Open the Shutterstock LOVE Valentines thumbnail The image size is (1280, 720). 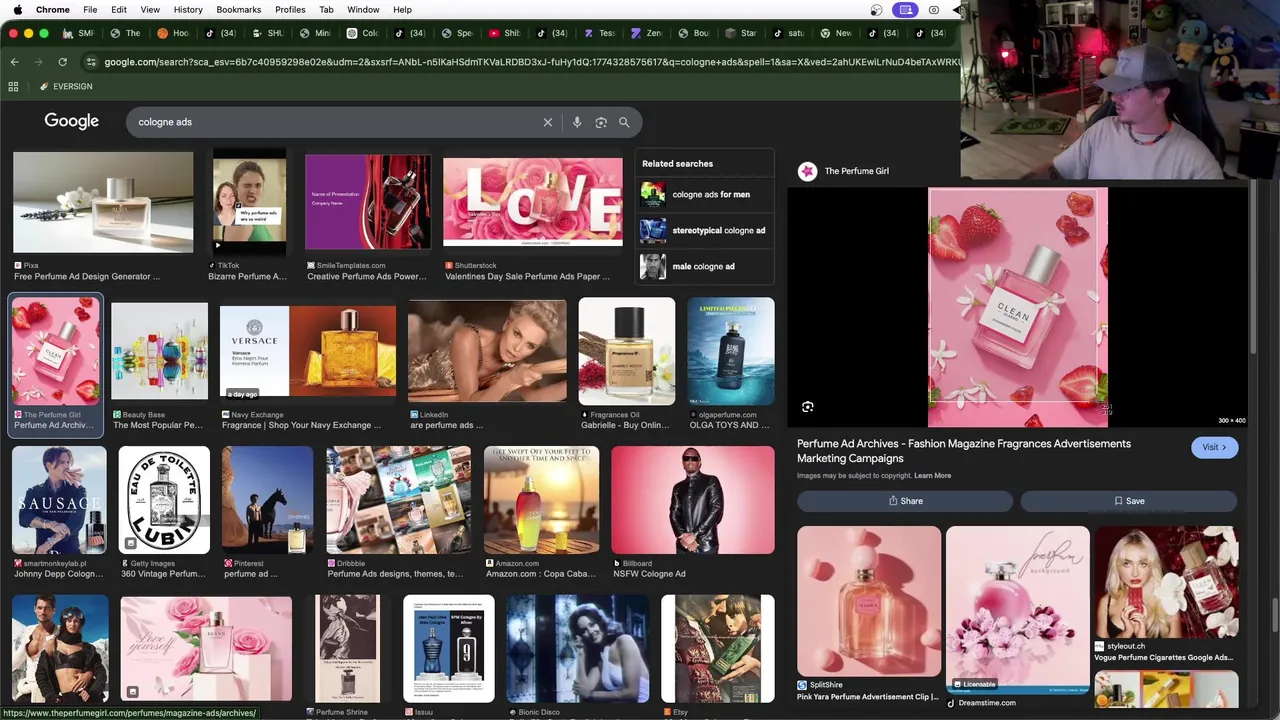[x=533, y=202]
